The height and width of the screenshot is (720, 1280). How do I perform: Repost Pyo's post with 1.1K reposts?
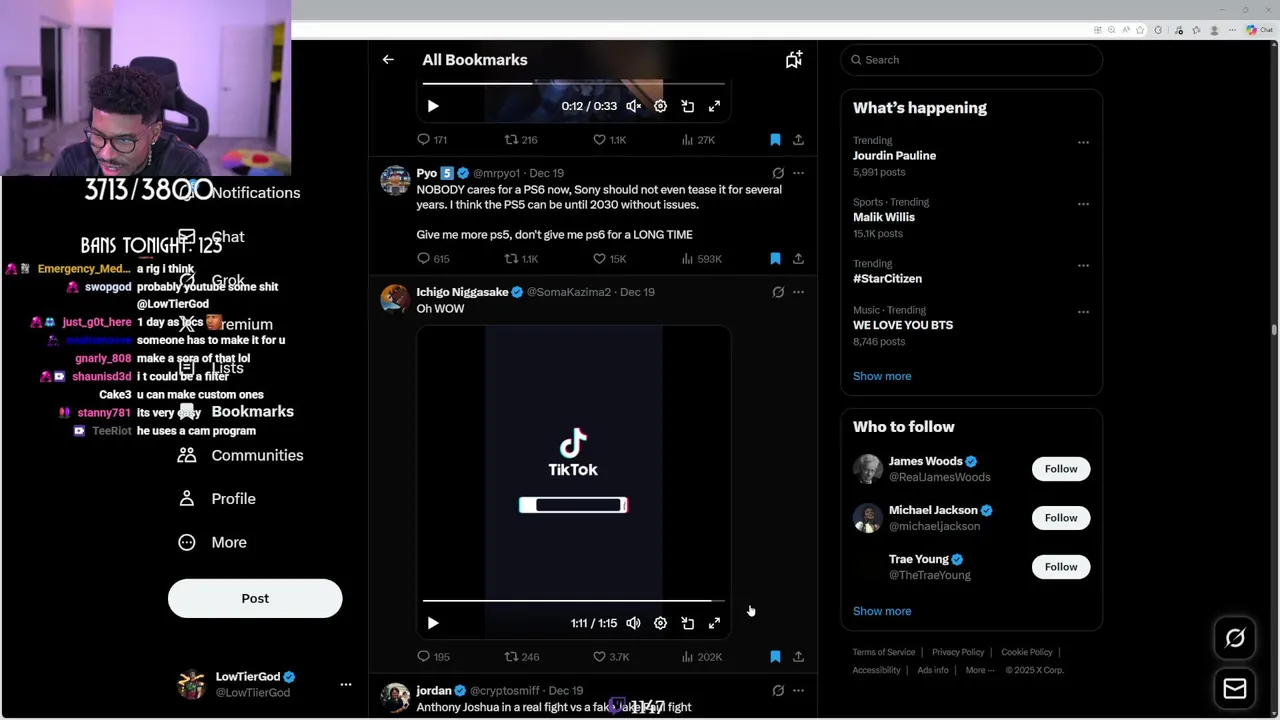tap(521, 259)
